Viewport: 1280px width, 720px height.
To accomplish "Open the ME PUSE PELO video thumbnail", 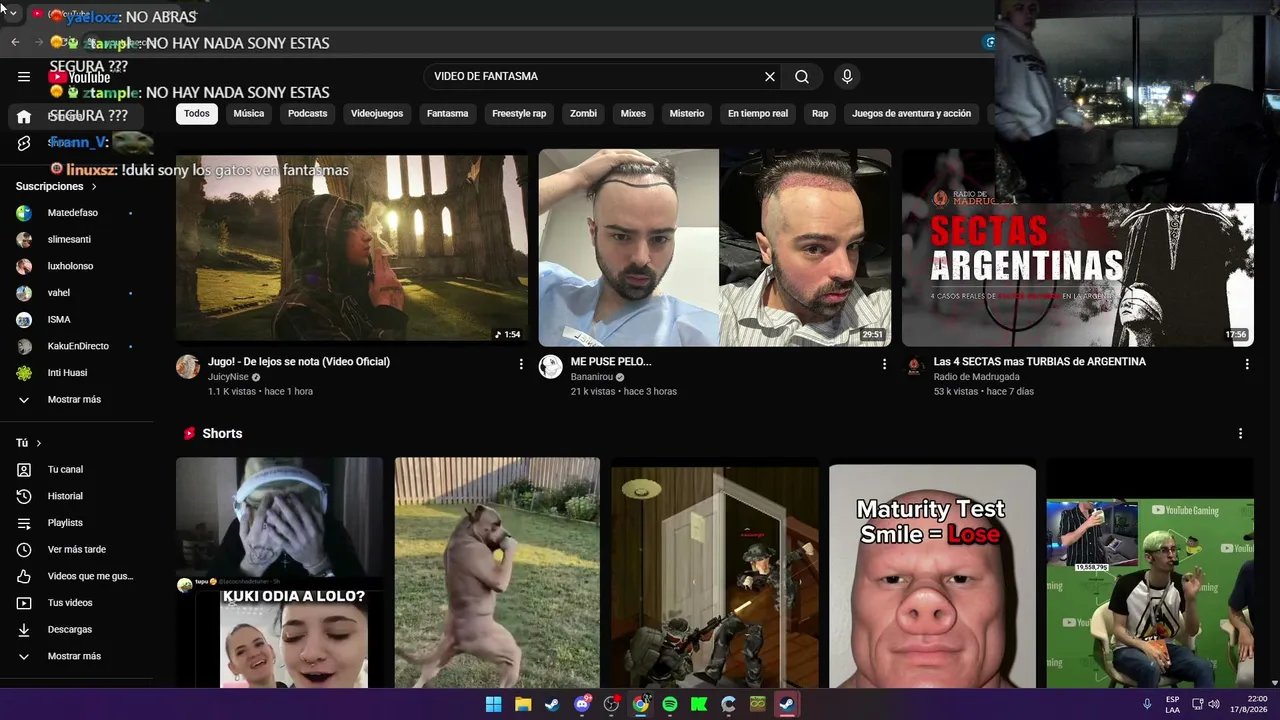I will tap(715, 247).
